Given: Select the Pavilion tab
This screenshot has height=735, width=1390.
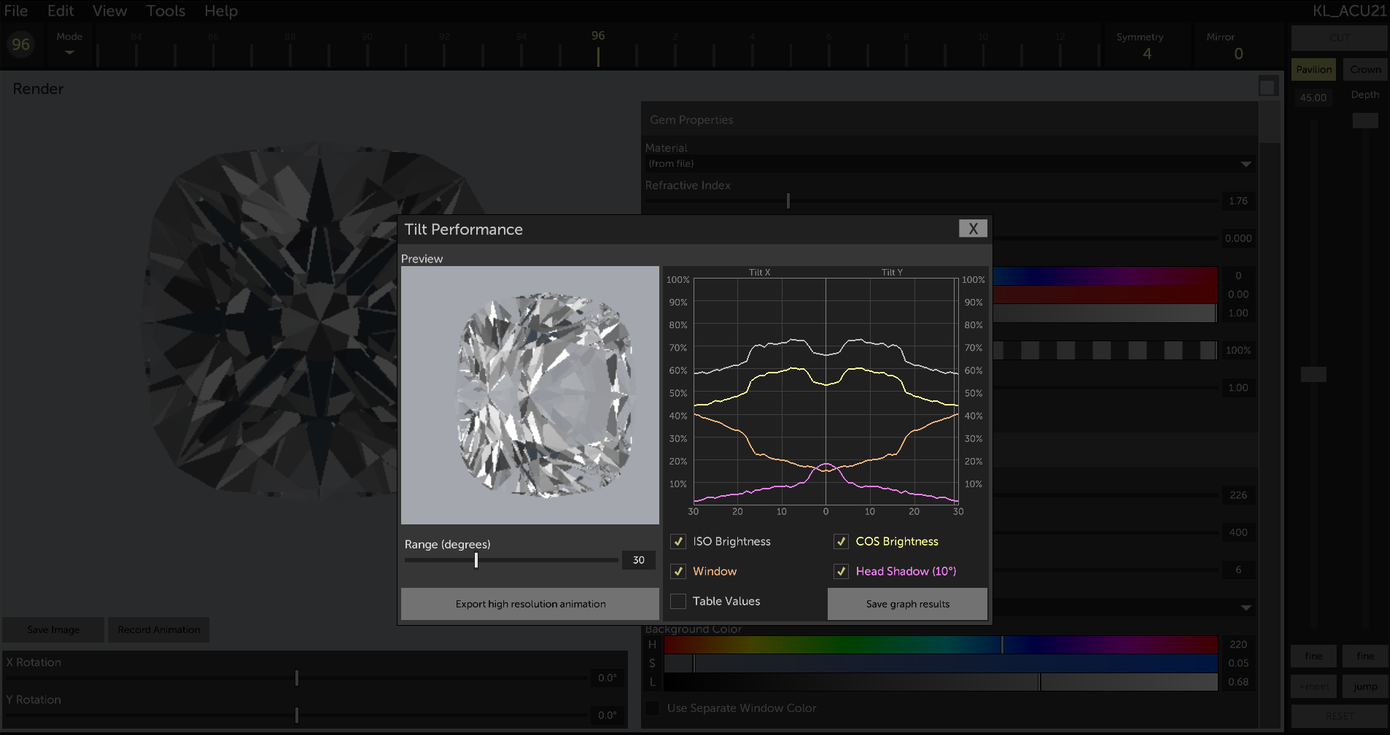Looking at the screenshot, I should pos(1313,69).
